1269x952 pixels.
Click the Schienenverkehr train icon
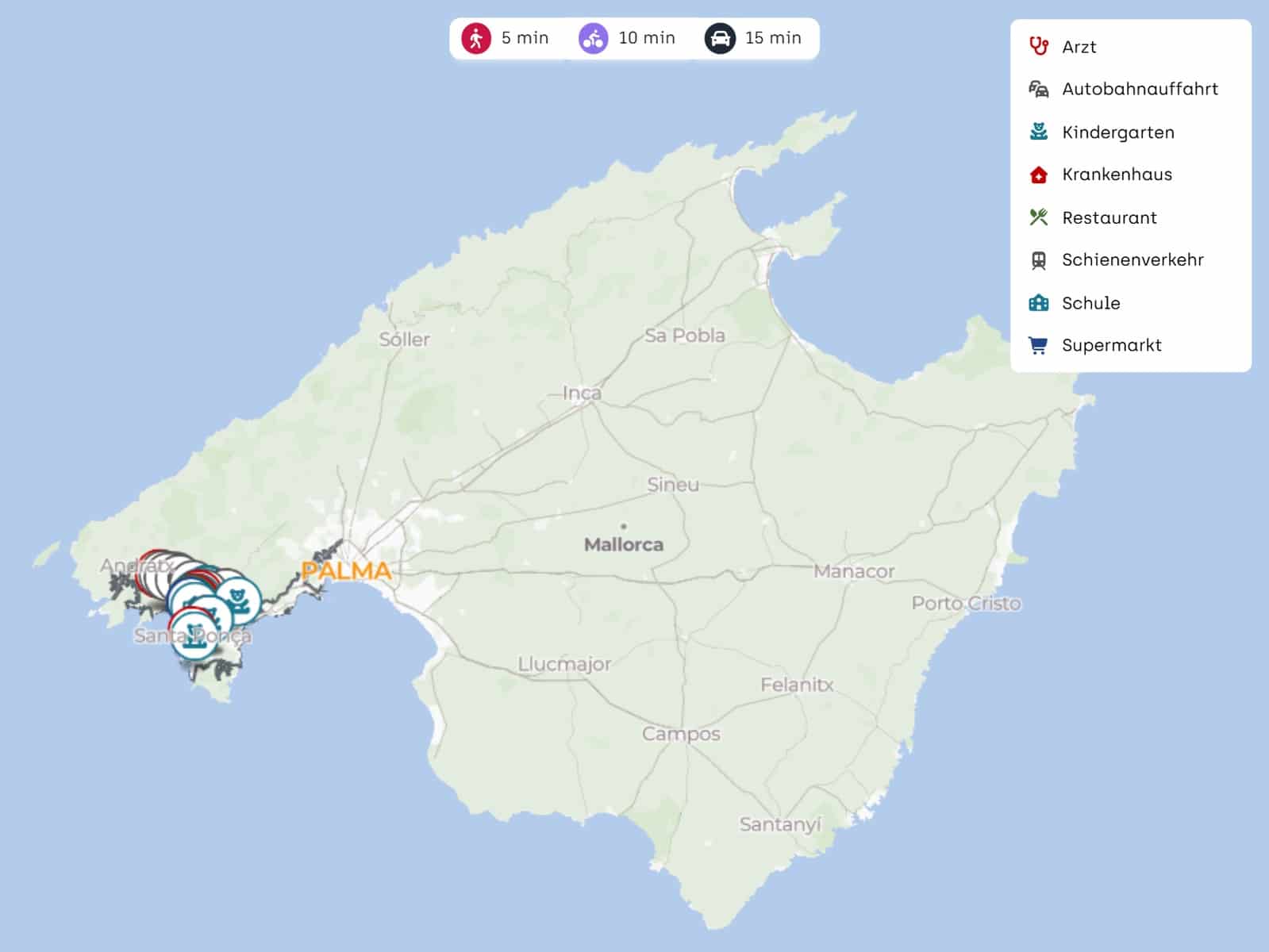tap(1038, 260)
